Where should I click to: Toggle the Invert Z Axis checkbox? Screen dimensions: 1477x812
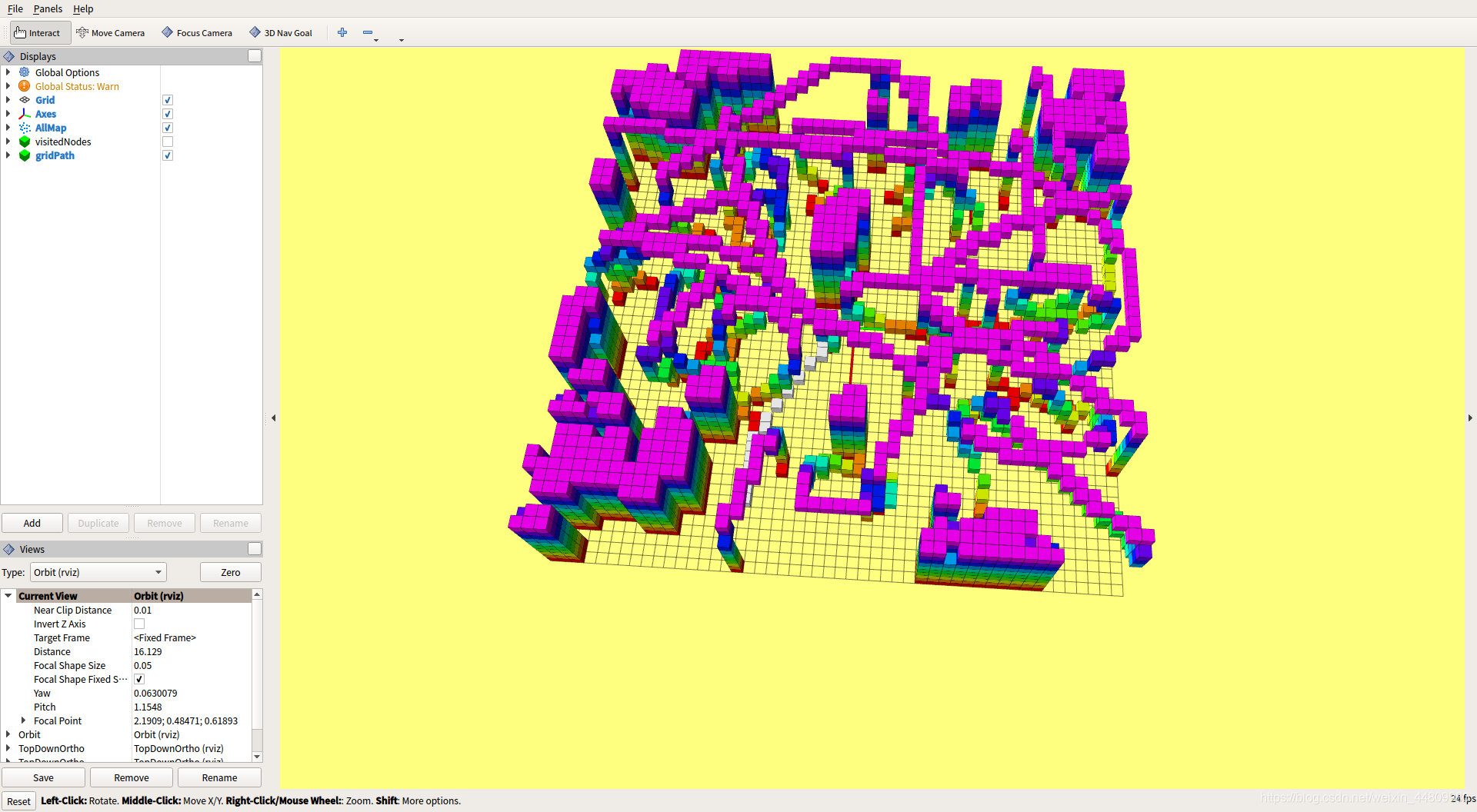tap(139, 624)
